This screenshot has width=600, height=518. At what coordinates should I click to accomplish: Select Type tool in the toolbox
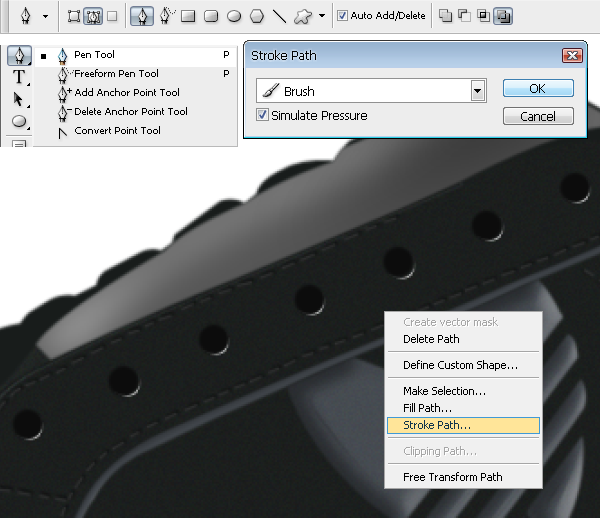click(x=19, y=77)
